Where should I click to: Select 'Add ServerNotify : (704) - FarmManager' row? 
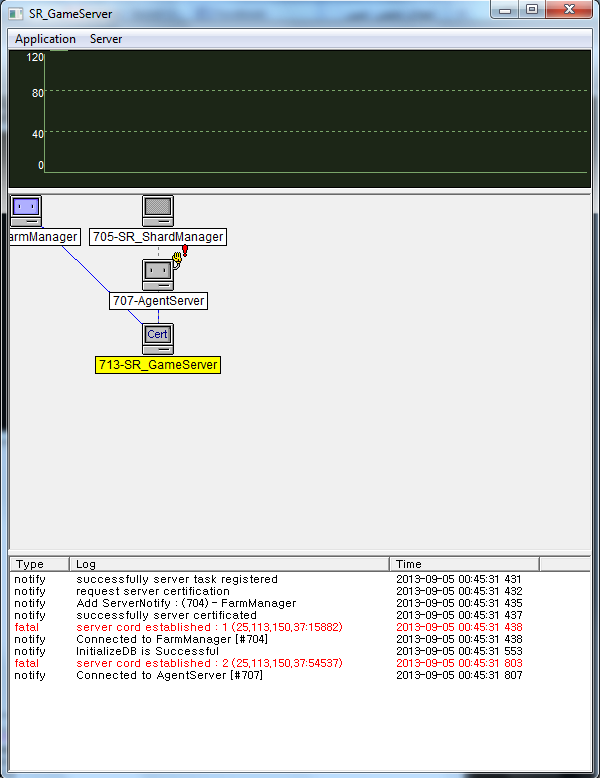[300, 603]
